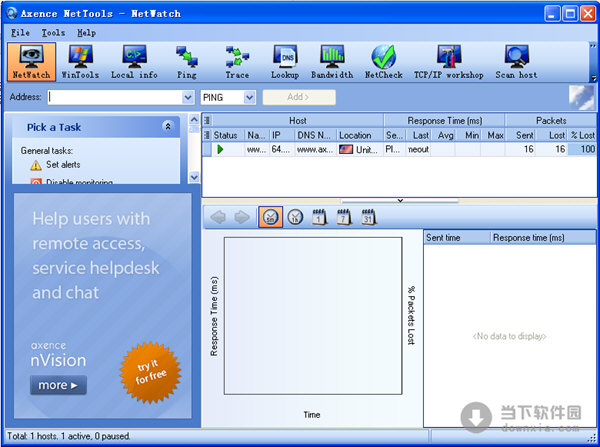Show the last 1 hour chart view
Viewport: 600px width, 447px height.
(x=295, y=217)
